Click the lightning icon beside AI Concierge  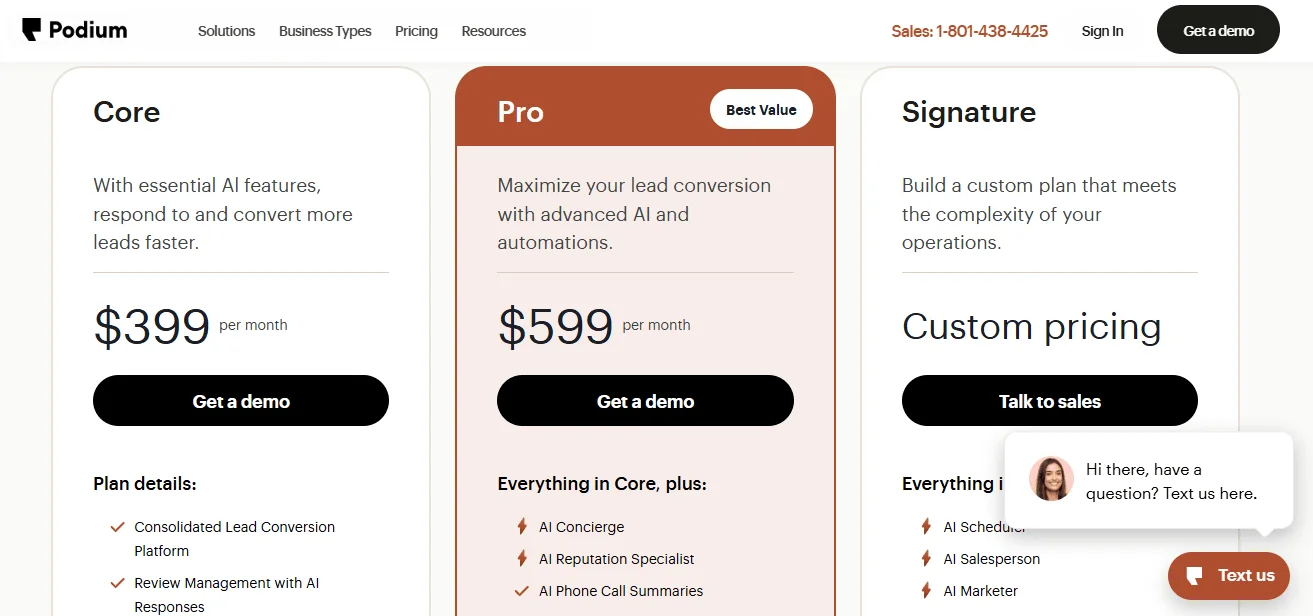click(520, 527)
